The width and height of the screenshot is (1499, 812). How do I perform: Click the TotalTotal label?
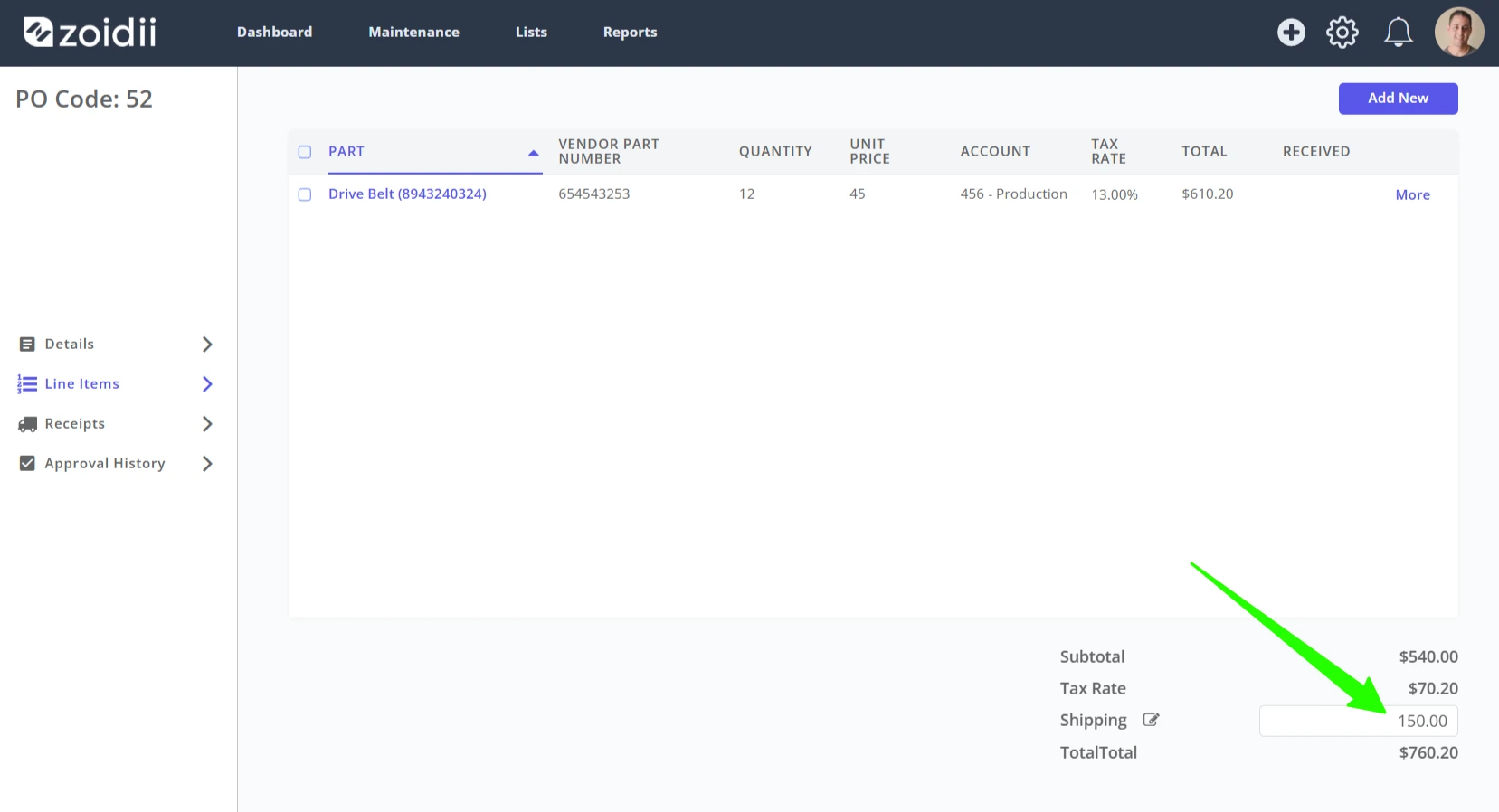[1098, 752]
